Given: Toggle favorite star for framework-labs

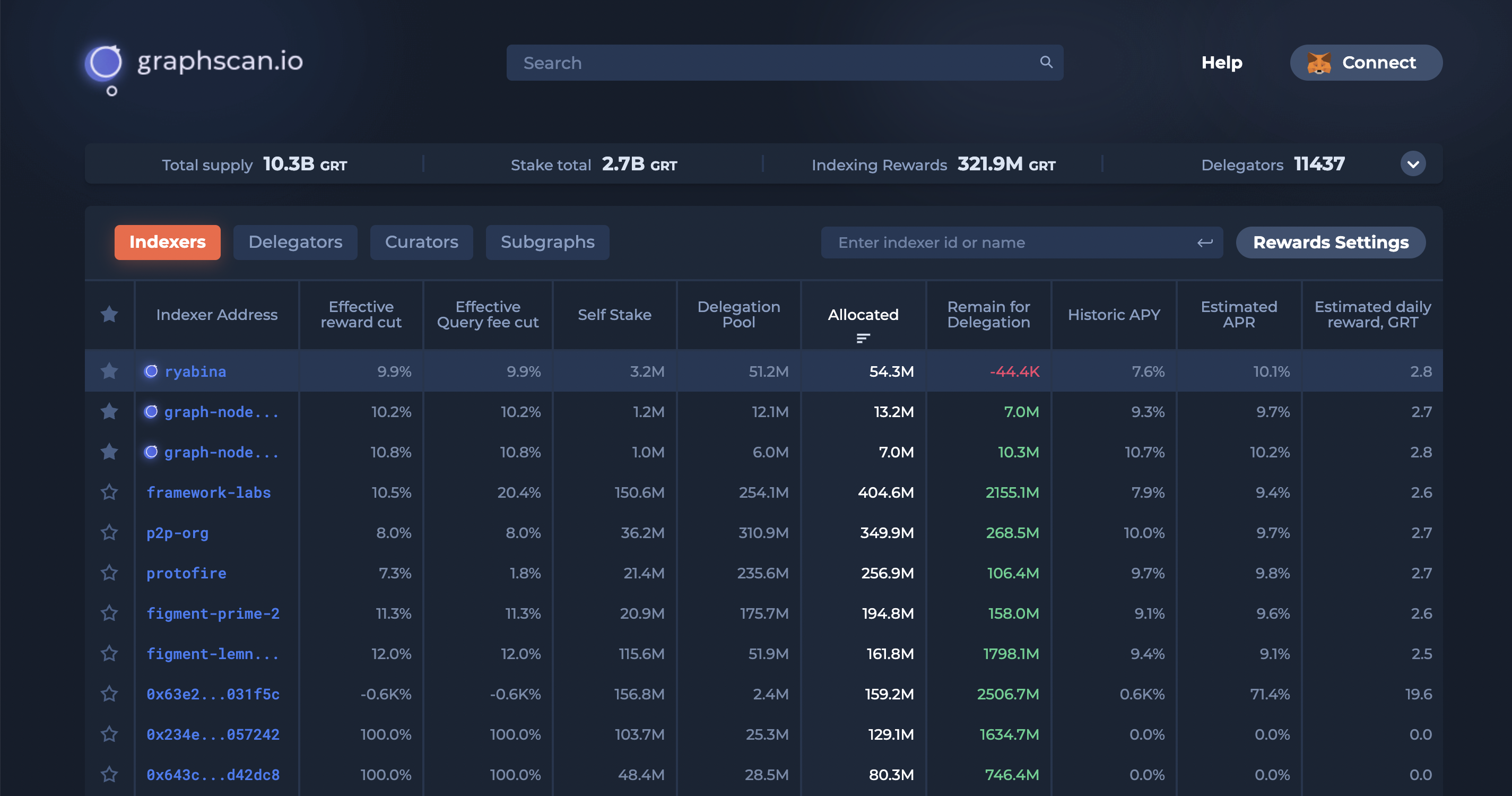Looking at the screenshot, I should point(109,492).
